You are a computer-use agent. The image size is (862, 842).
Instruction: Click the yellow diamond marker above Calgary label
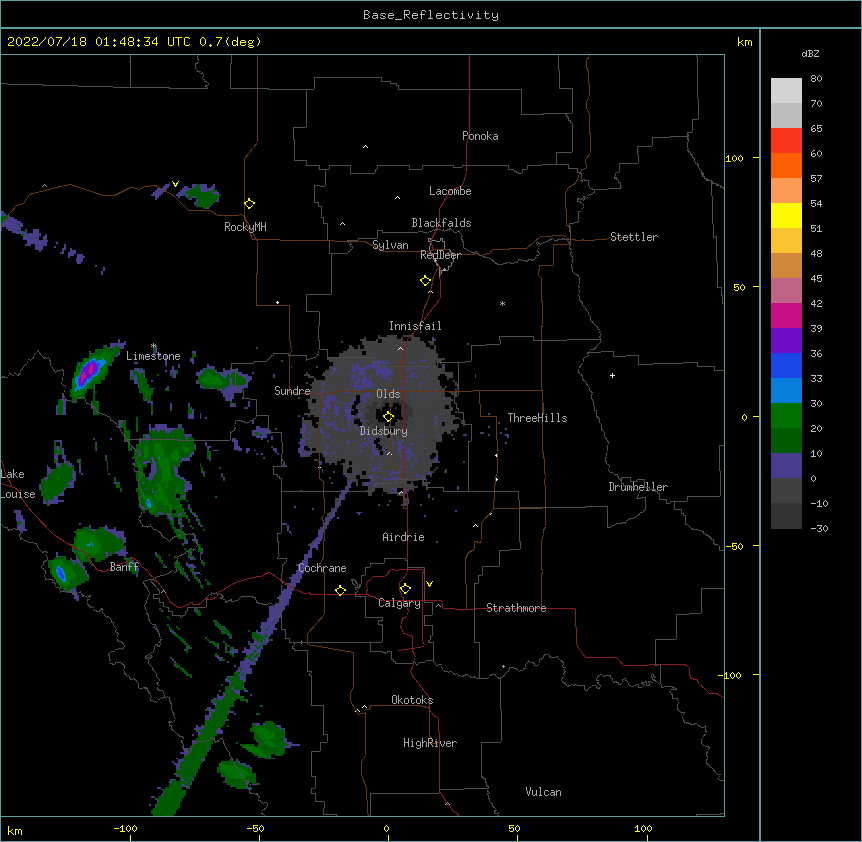pyautogui.click(x=405, y=589)
